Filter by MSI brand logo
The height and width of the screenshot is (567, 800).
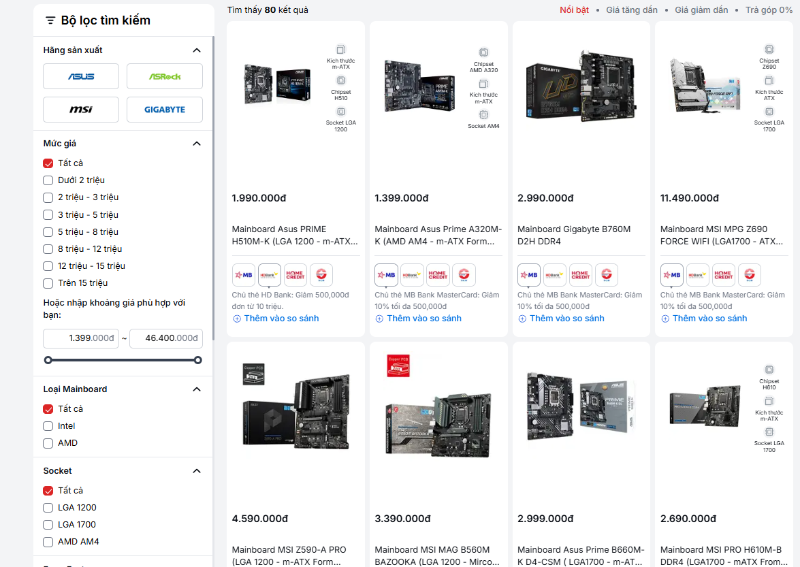(x=81, y=109)
